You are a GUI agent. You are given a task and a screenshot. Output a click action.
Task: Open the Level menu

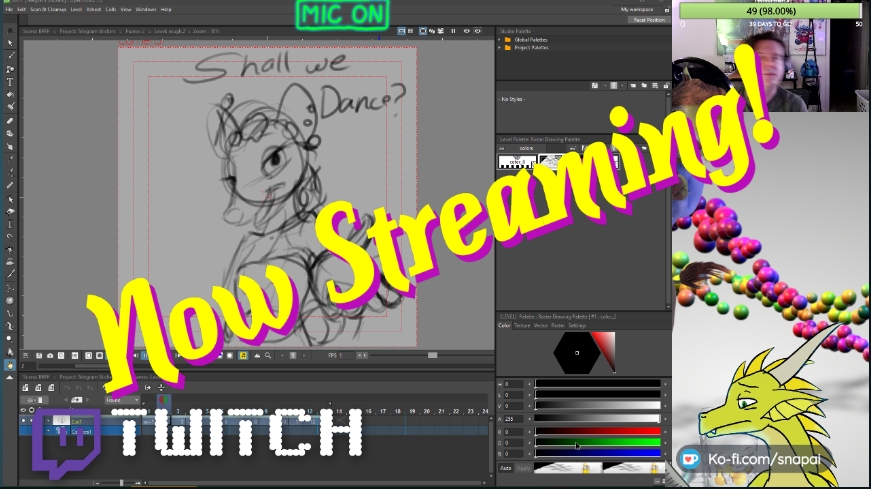coord(76,9)
